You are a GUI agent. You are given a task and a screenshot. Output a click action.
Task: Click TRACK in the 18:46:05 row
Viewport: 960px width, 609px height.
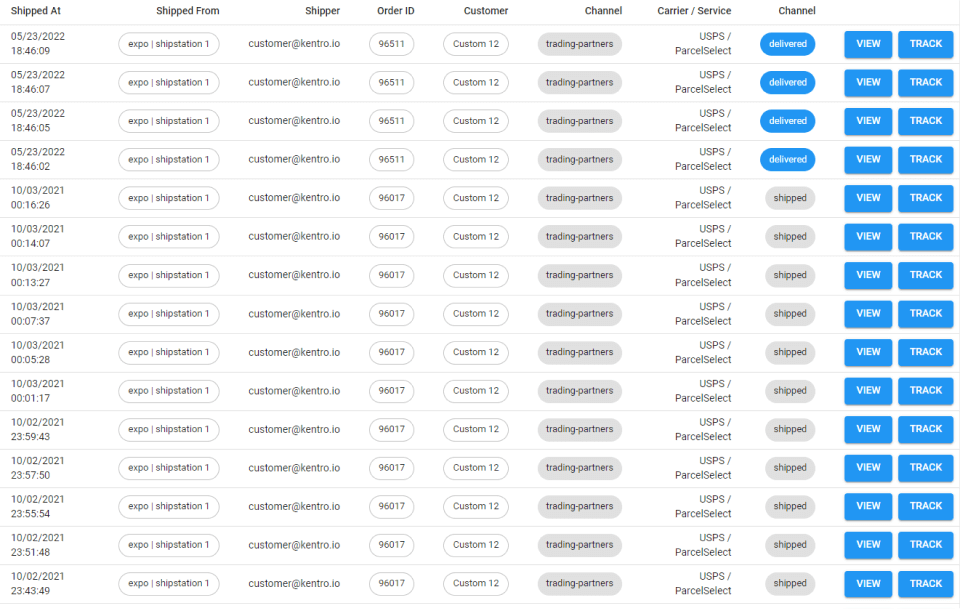pyautogui.click(x=925, y=121)
